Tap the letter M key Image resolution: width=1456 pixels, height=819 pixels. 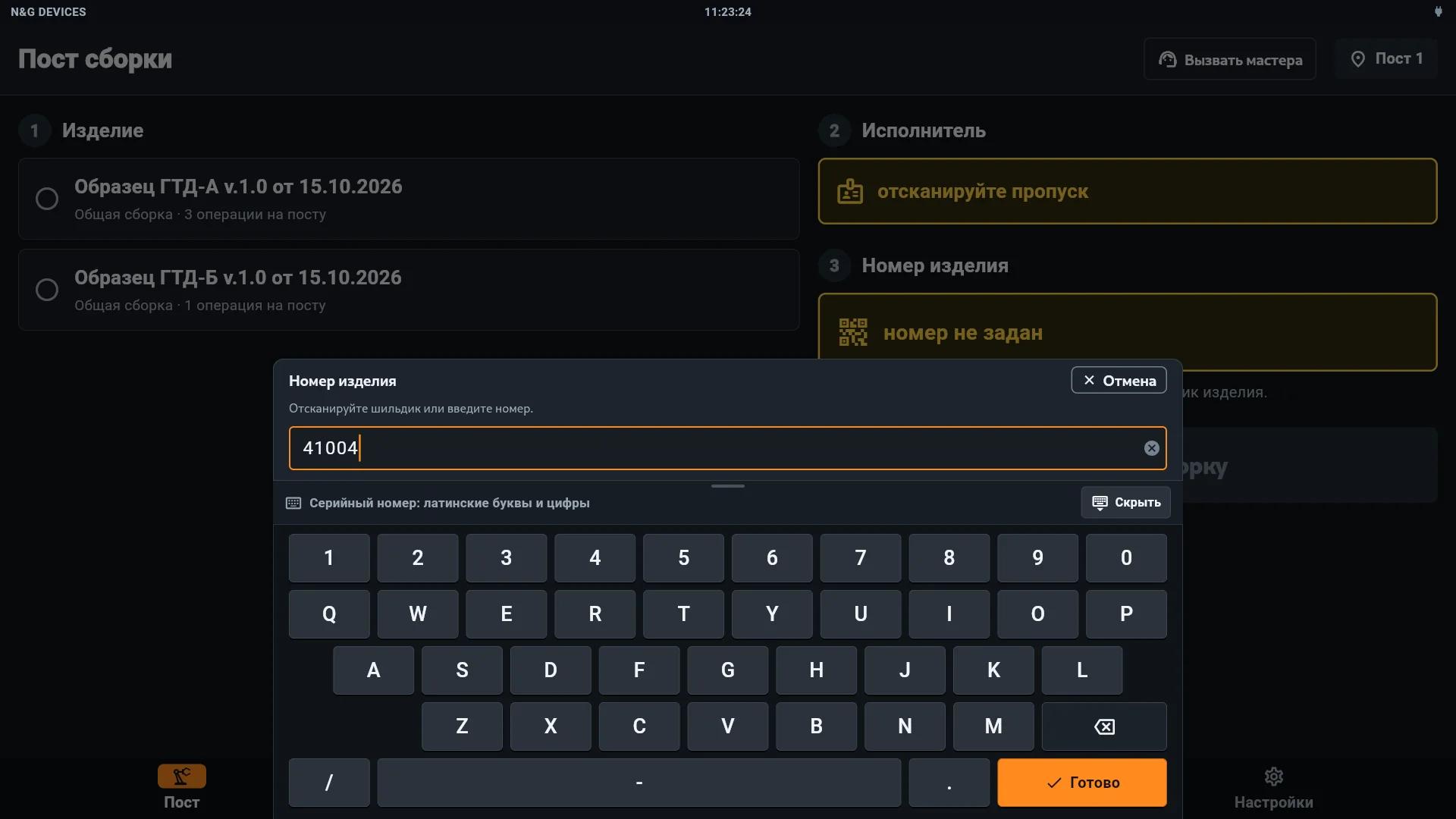[x=993, y=726]
